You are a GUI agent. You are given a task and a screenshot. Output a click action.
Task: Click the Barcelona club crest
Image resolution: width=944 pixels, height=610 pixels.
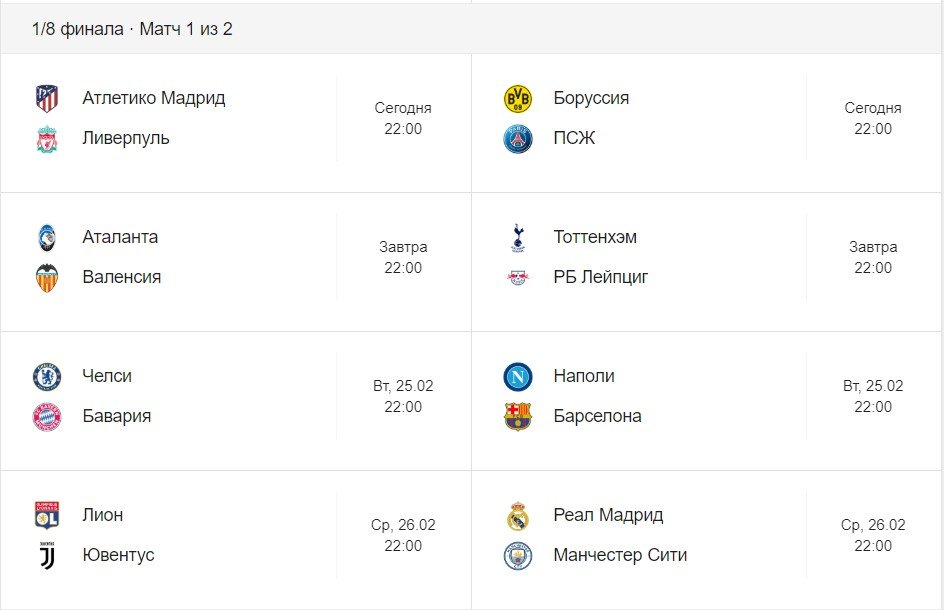518,417
